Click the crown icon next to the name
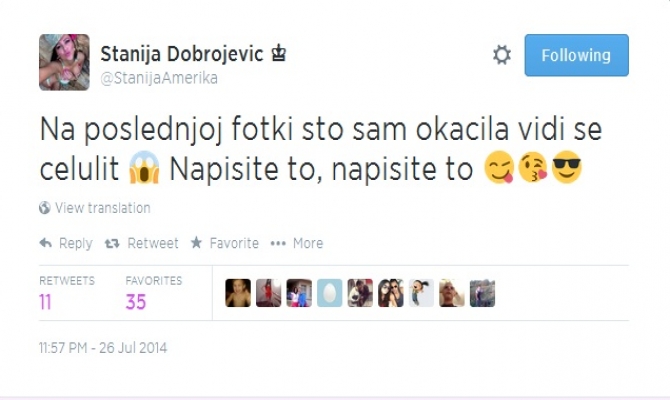Image resolution: width=670 pixels, height=400 pixels. click(280, 53)
